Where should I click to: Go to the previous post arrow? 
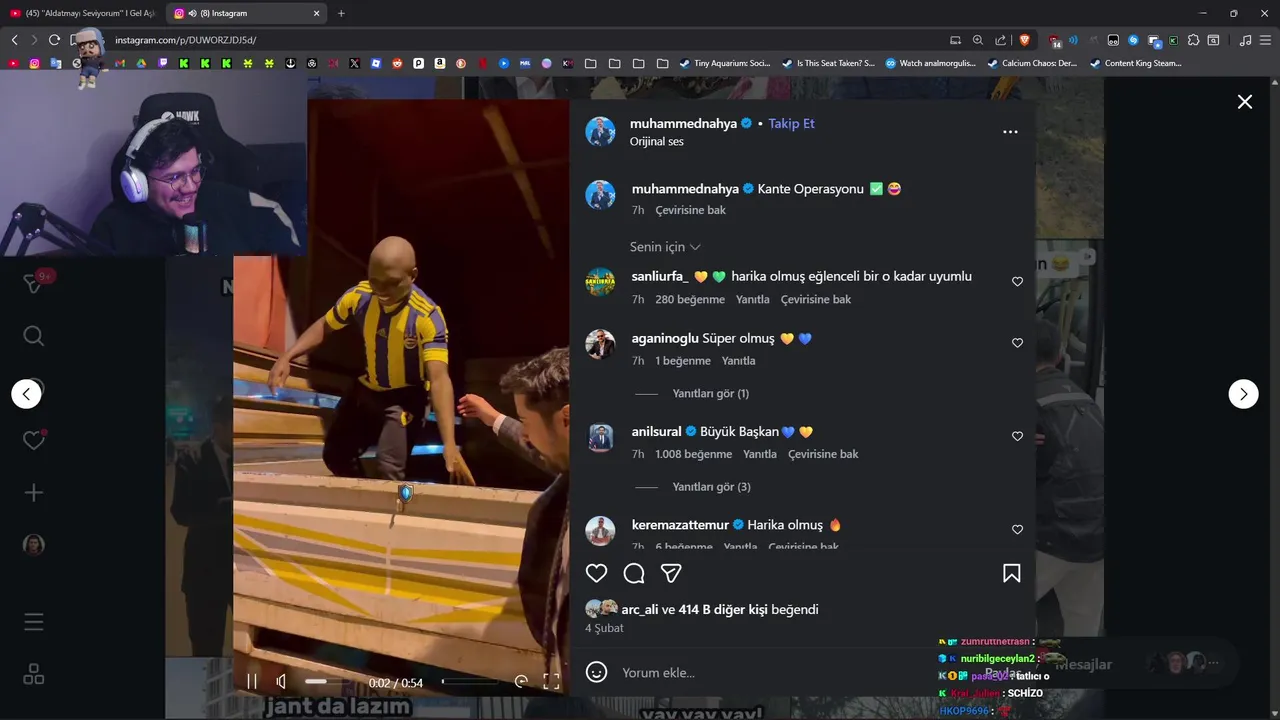(x=26, y=394)
